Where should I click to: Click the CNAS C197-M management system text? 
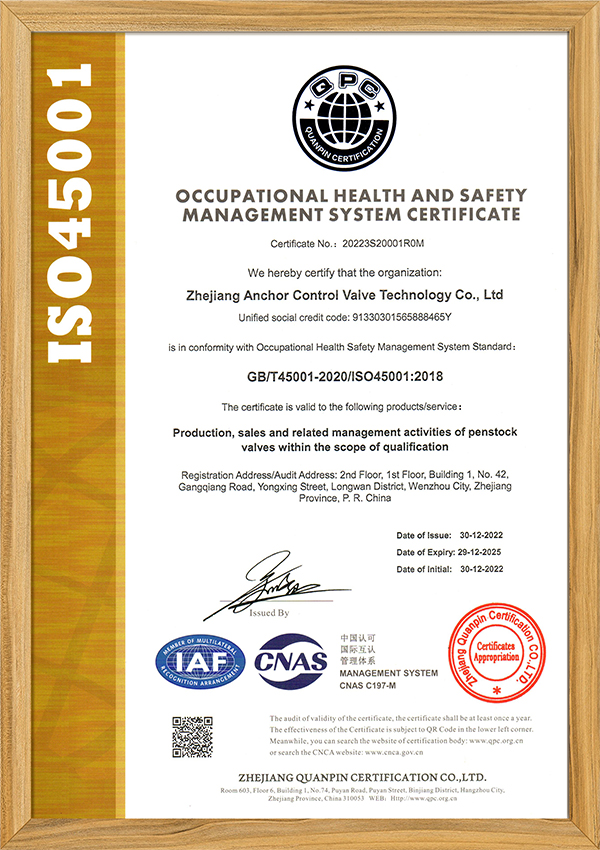[378, 680]
